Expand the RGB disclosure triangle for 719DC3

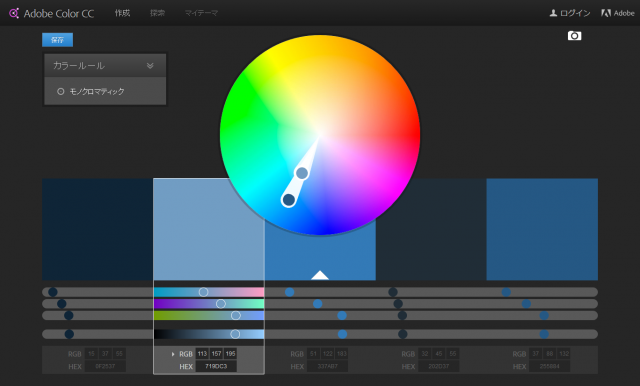pyautogui.click(x=173, y=354)
